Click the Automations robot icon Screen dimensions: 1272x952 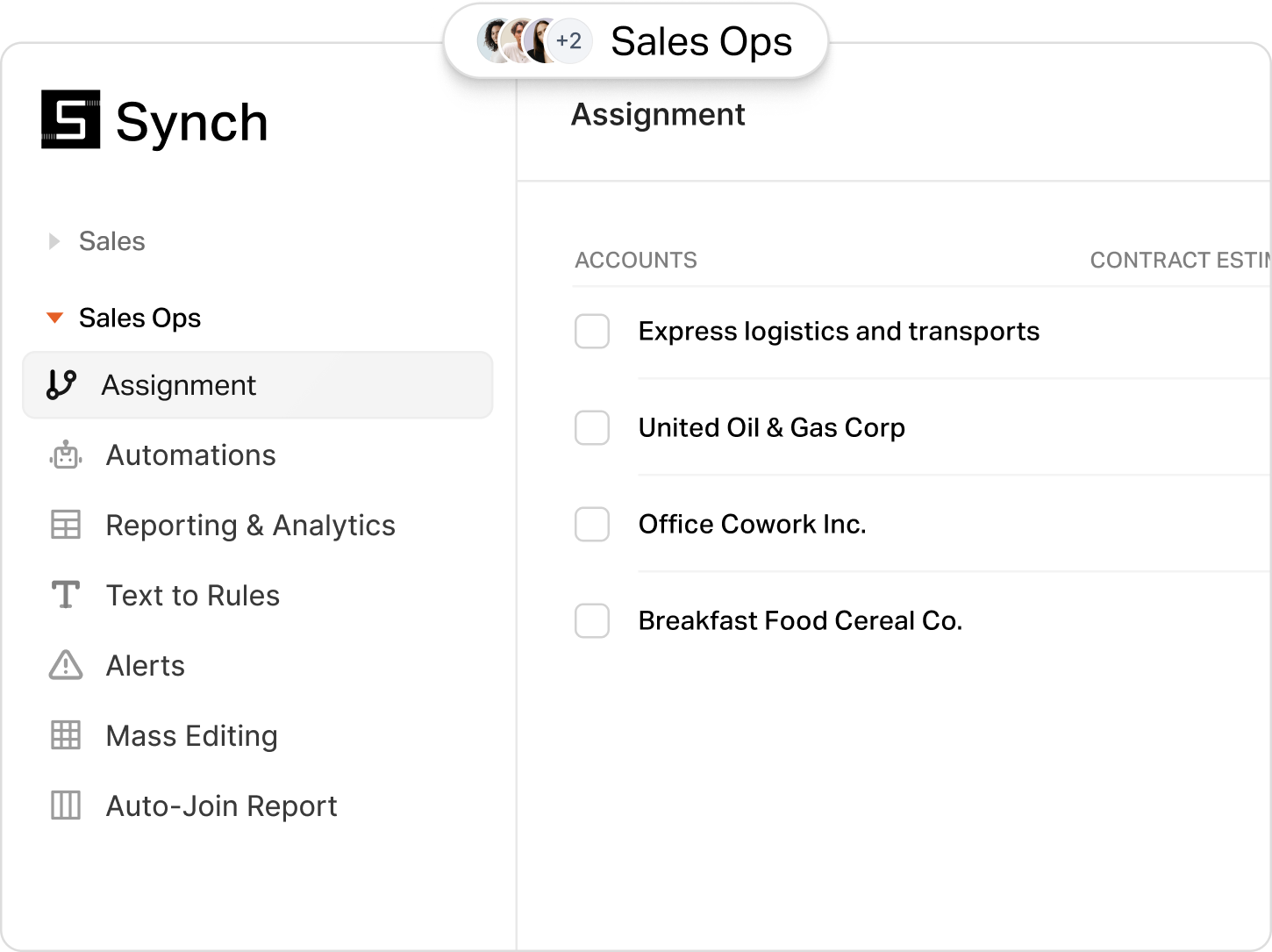(65, 455)
